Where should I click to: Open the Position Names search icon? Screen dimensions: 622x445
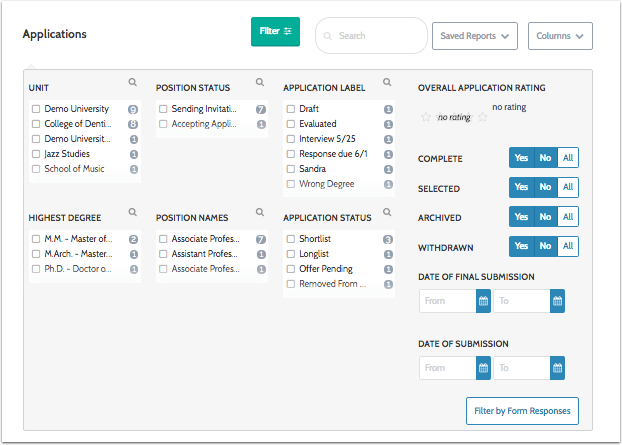tap(260, 212)
